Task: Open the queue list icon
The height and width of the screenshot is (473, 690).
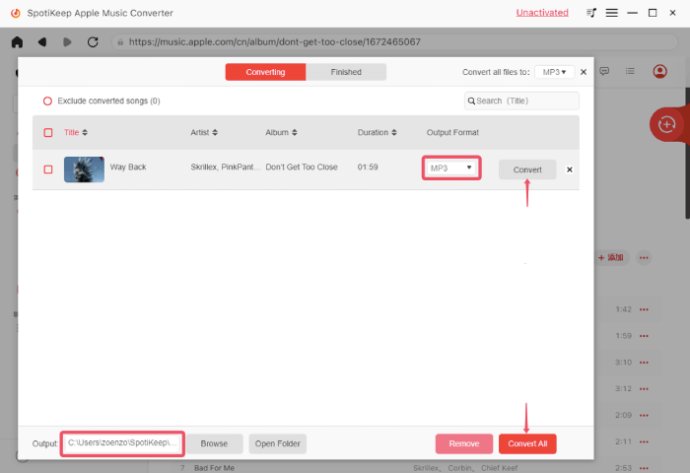Action: click(630, 71)
